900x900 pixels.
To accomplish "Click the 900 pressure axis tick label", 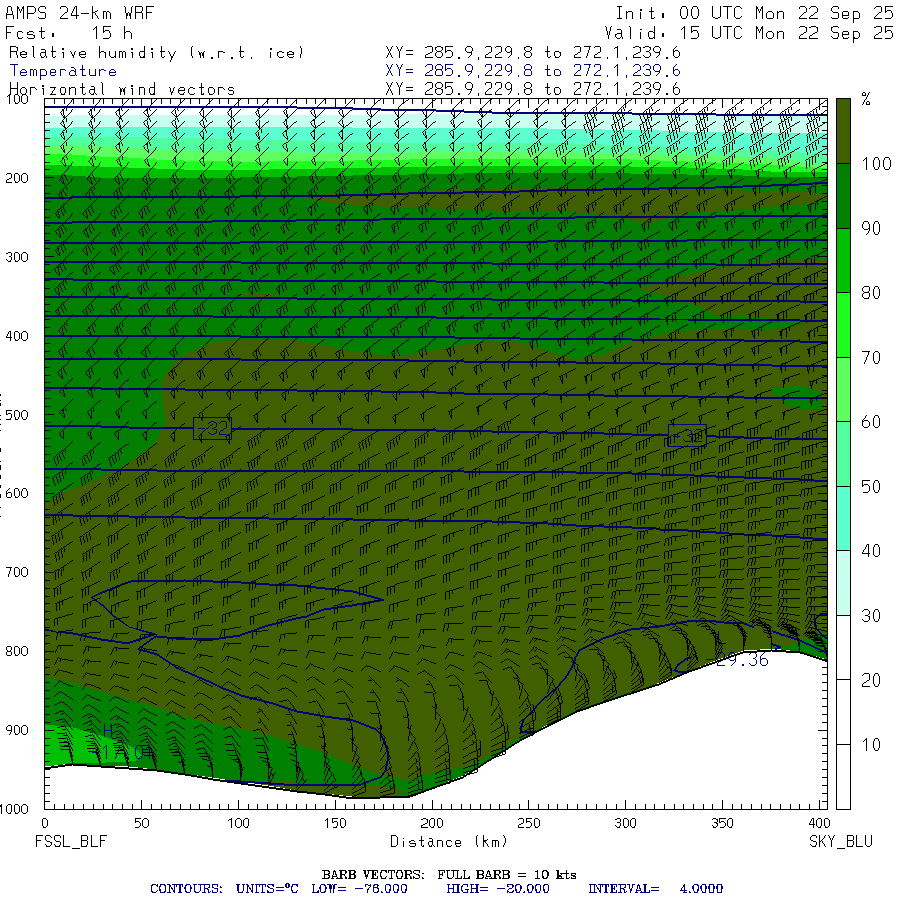I will tap(17, 730).
